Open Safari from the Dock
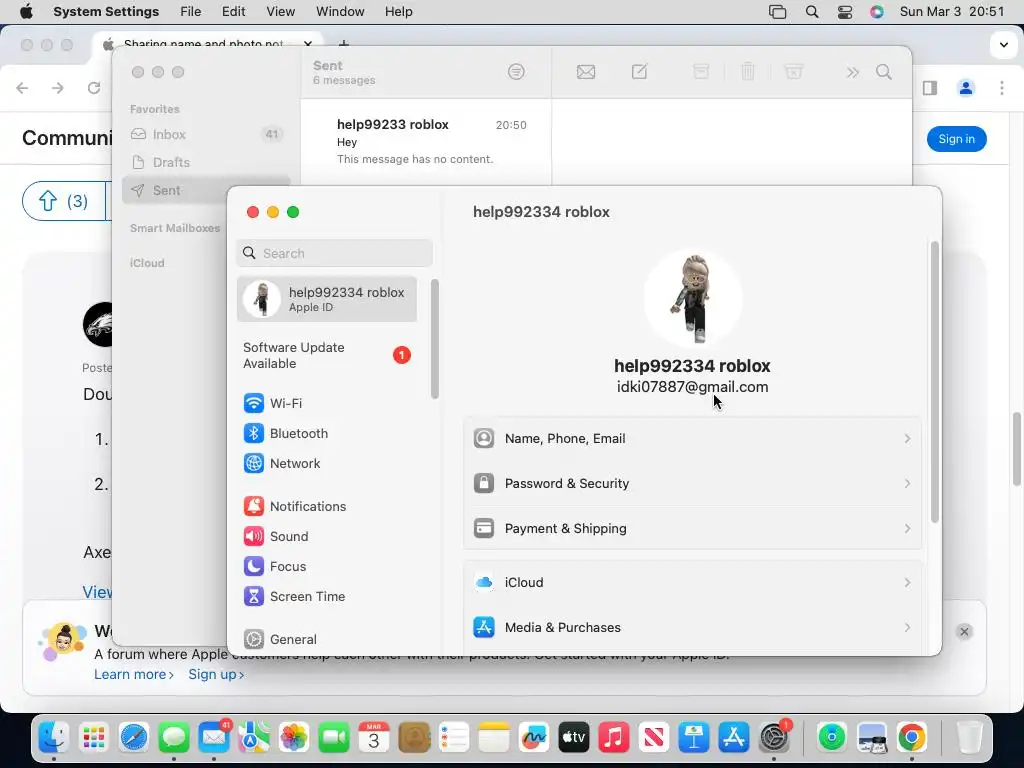1024x768 pixels. (134, 737)
